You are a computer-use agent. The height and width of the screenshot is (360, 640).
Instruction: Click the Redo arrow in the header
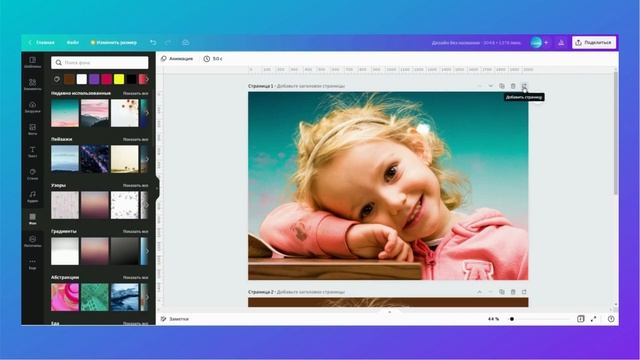click(x=168, y=42)
